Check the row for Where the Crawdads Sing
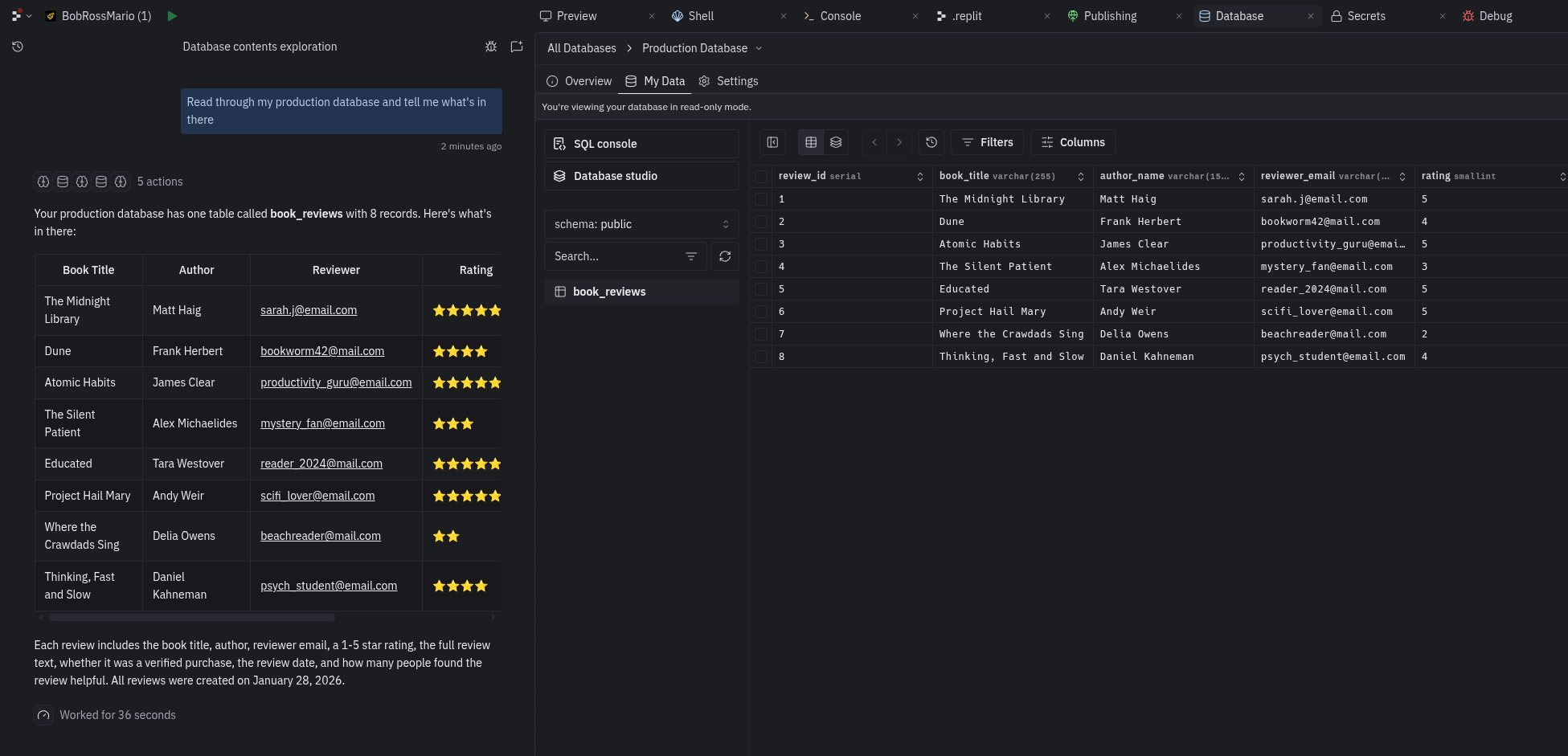This screenshot has width=1568, height=756. coord(760,333)
